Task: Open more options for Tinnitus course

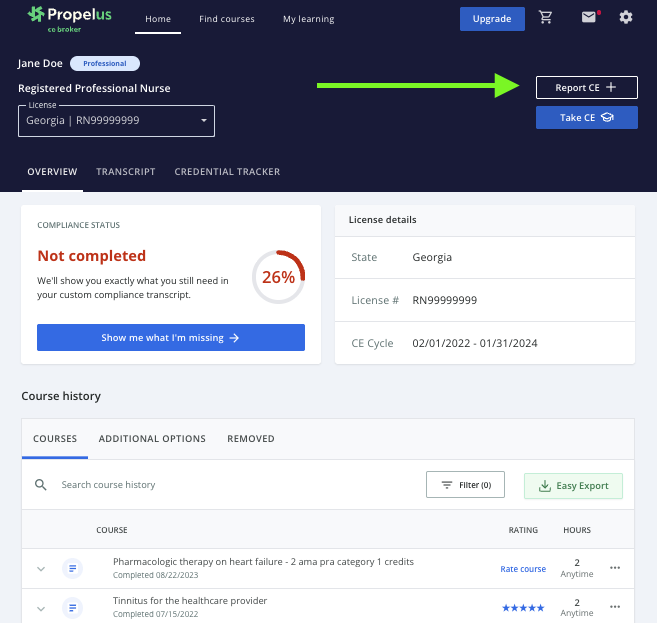Action: pyautogui.click(x=615, y=607)
